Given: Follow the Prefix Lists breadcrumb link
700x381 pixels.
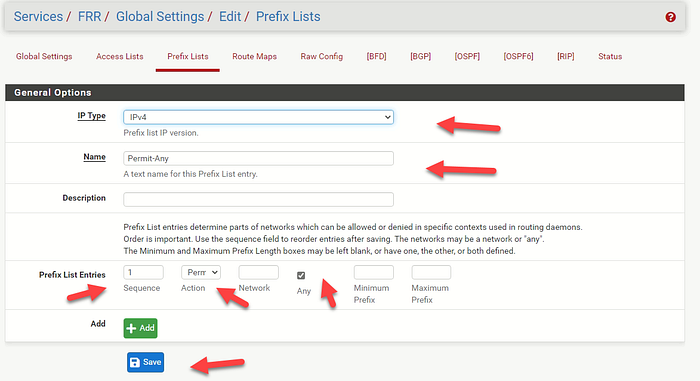Looking at the screenshot, I should 288,17.
